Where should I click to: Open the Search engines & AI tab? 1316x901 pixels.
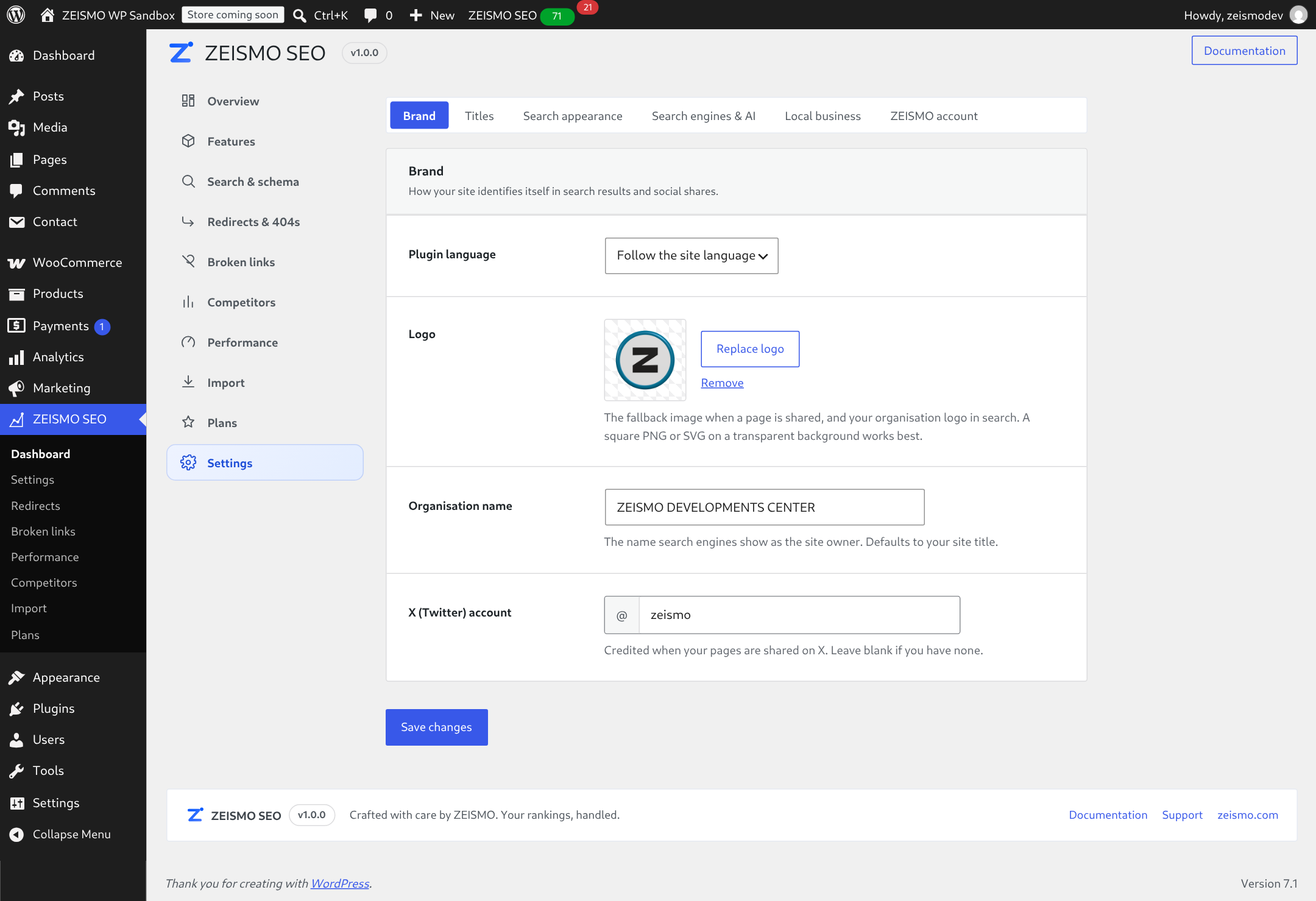click(704, 116)
